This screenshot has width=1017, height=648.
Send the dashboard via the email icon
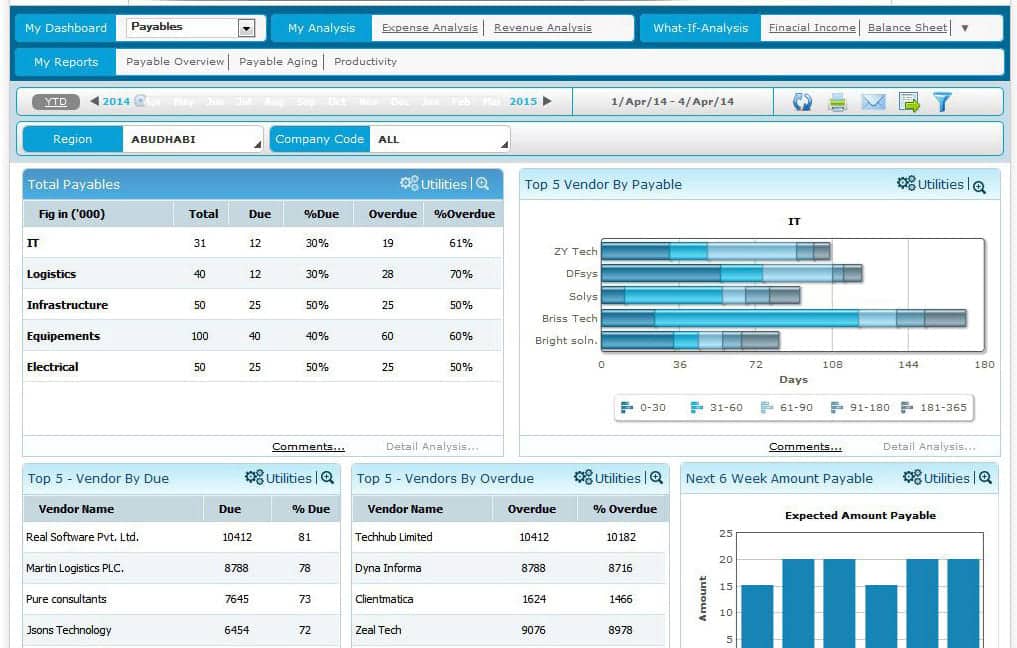point(873,102)
